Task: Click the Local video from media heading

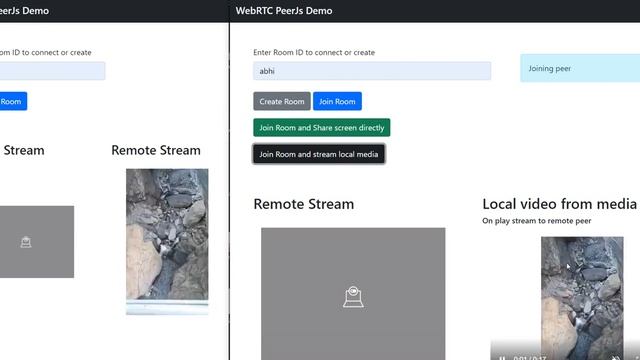Action: [x=560, y=204]
